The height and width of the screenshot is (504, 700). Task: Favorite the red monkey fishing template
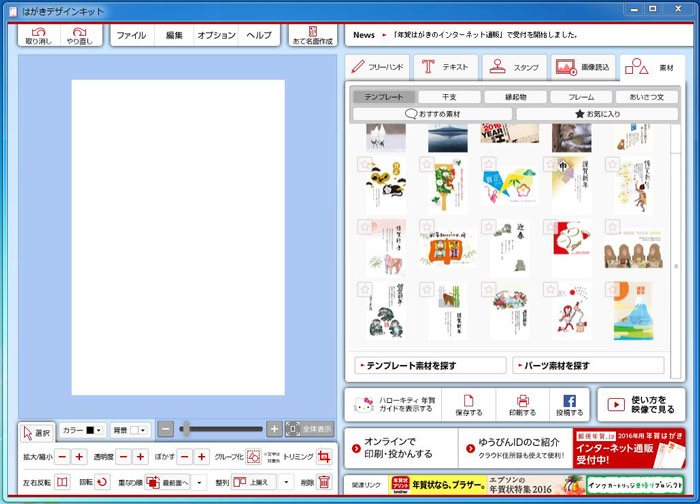[550, 289]
